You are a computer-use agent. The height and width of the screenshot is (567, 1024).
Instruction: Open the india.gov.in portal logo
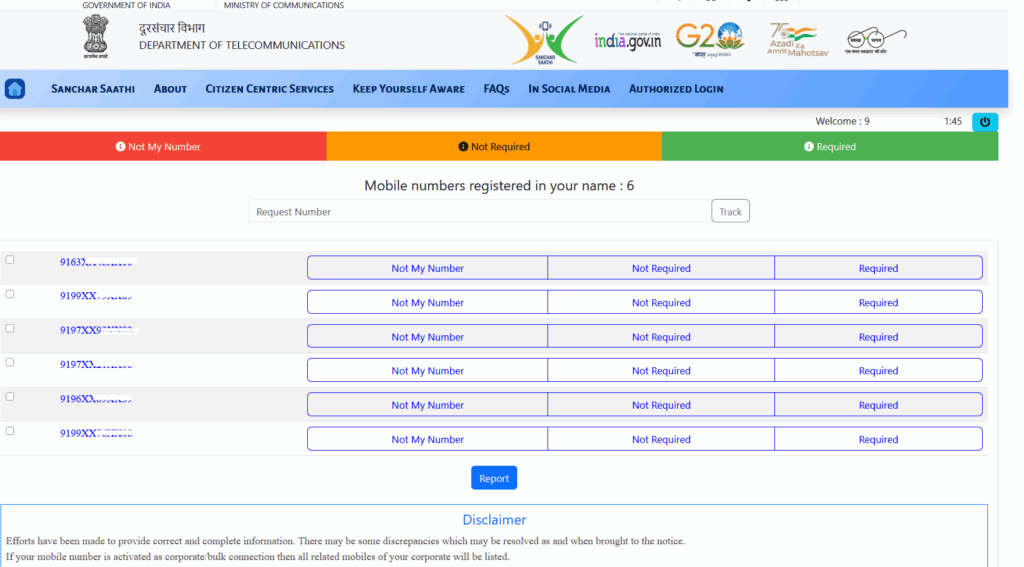click(627, 40)
